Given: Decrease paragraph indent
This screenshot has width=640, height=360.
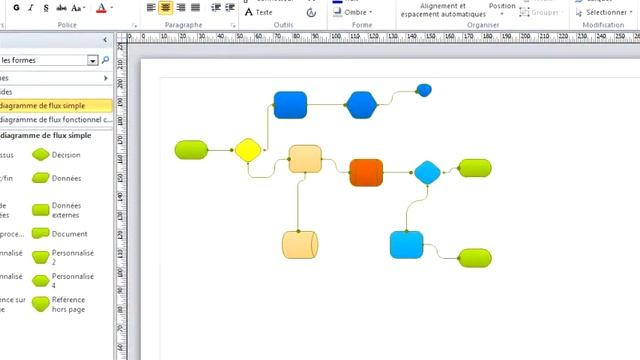Looking at the screenshot, I should coord(216,7).
